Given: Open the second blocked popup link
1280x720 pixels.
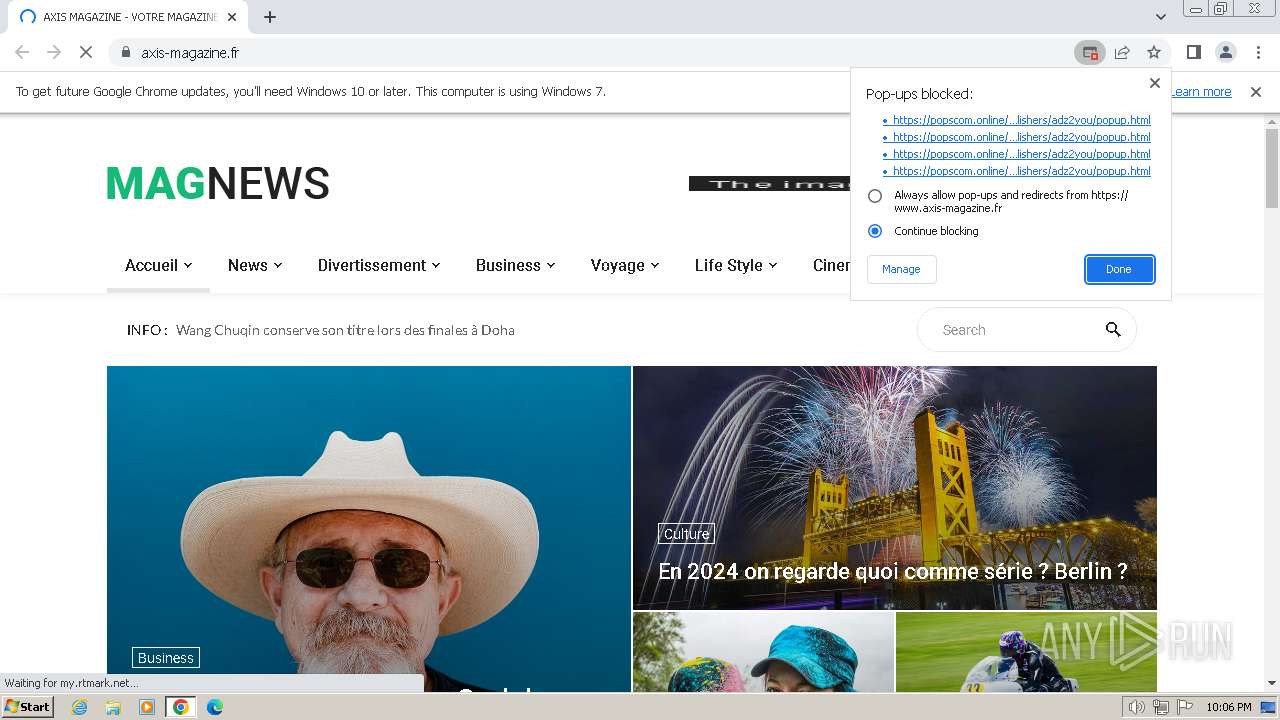Looking at the screenshot, I should click(x=1021, y=137).
